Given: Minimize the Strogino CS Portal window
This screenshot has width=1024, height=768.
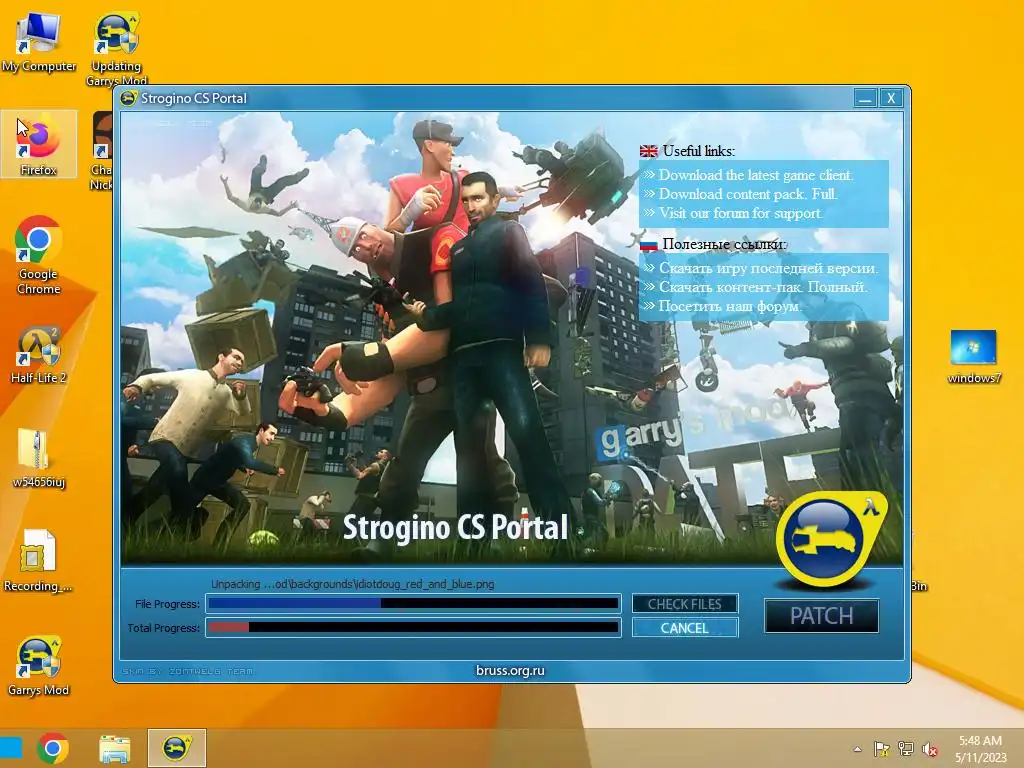Looking at the screenshot, I should pyautogui.click(x=865, y=98).
